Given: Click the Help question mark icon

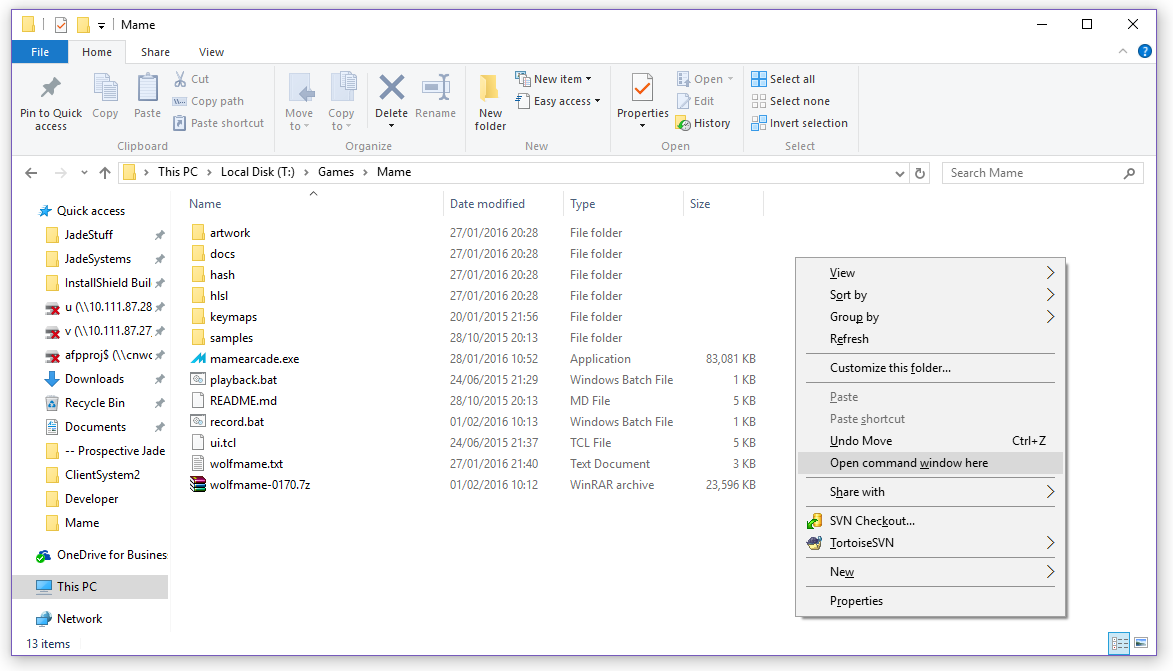Looking at the screenshot, I should pos(1145,51).
